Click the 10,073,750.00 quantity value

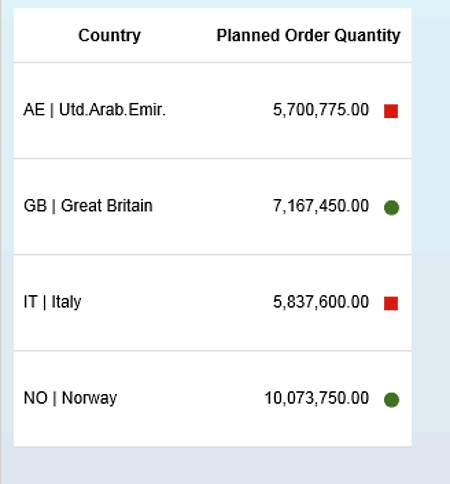(x=316, y=398)
